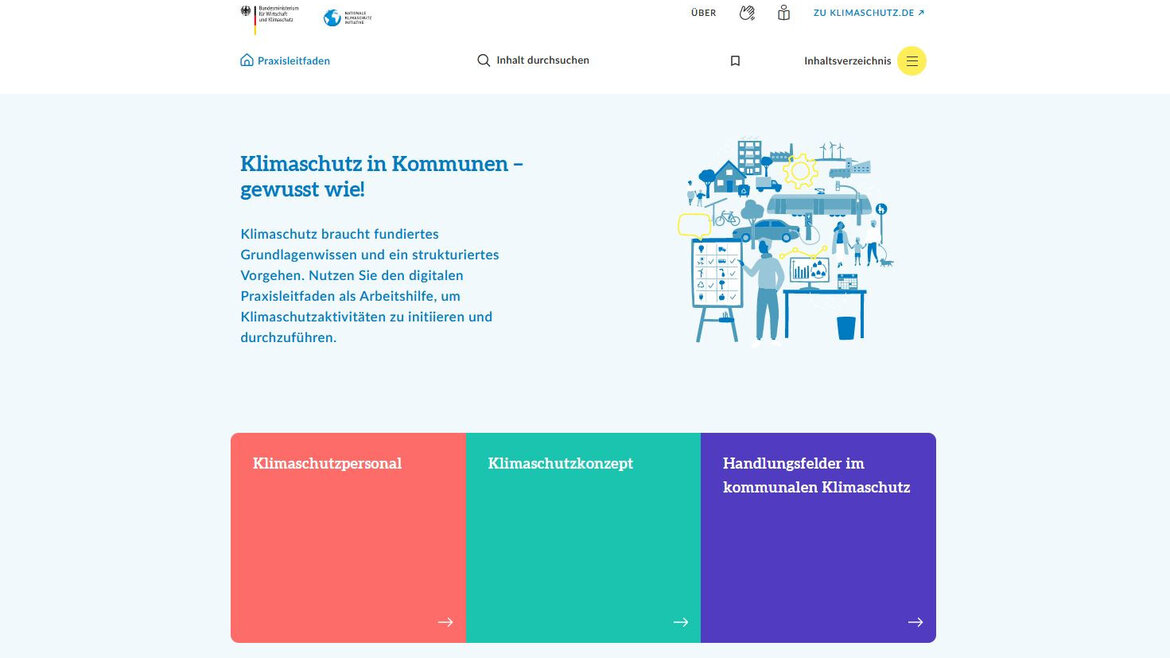Image resolution: width=1170 pixels, height=658 pixels.
Task: Click the home icon next to Praxisleitfaden
Action: click(x=245, y=60)
